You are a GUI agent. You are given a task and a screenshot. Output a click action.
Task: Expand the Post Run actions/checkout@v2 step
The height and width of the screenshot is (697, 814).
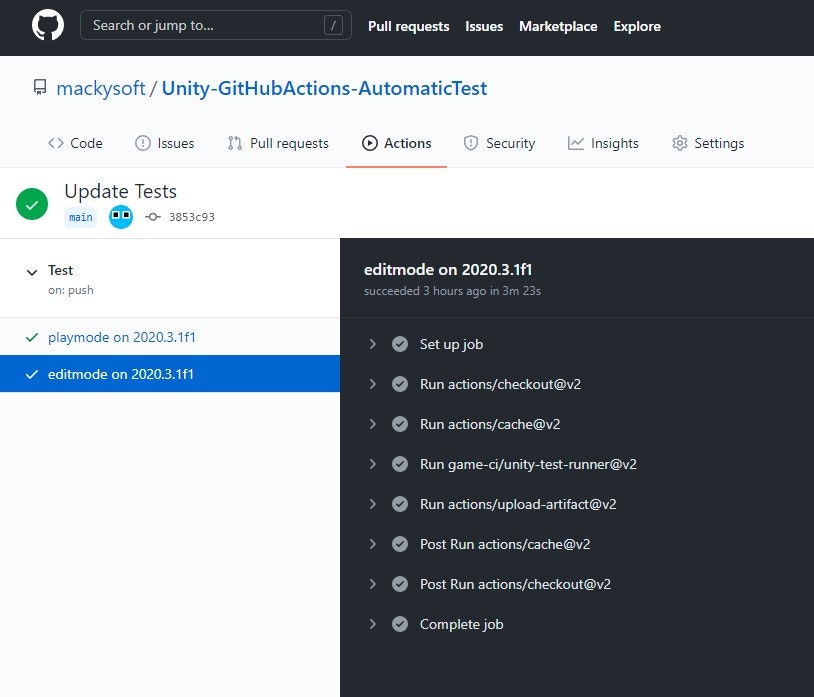click(x=372, y=583)
